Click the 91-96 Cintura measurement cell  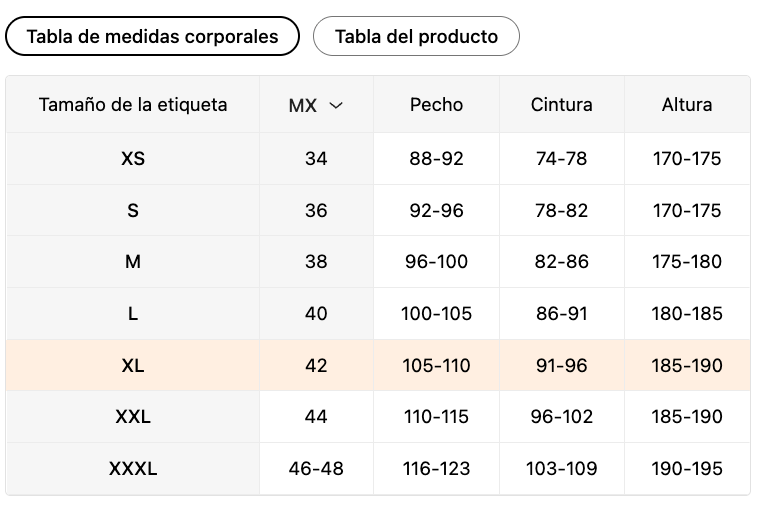[x=562, y=366]
